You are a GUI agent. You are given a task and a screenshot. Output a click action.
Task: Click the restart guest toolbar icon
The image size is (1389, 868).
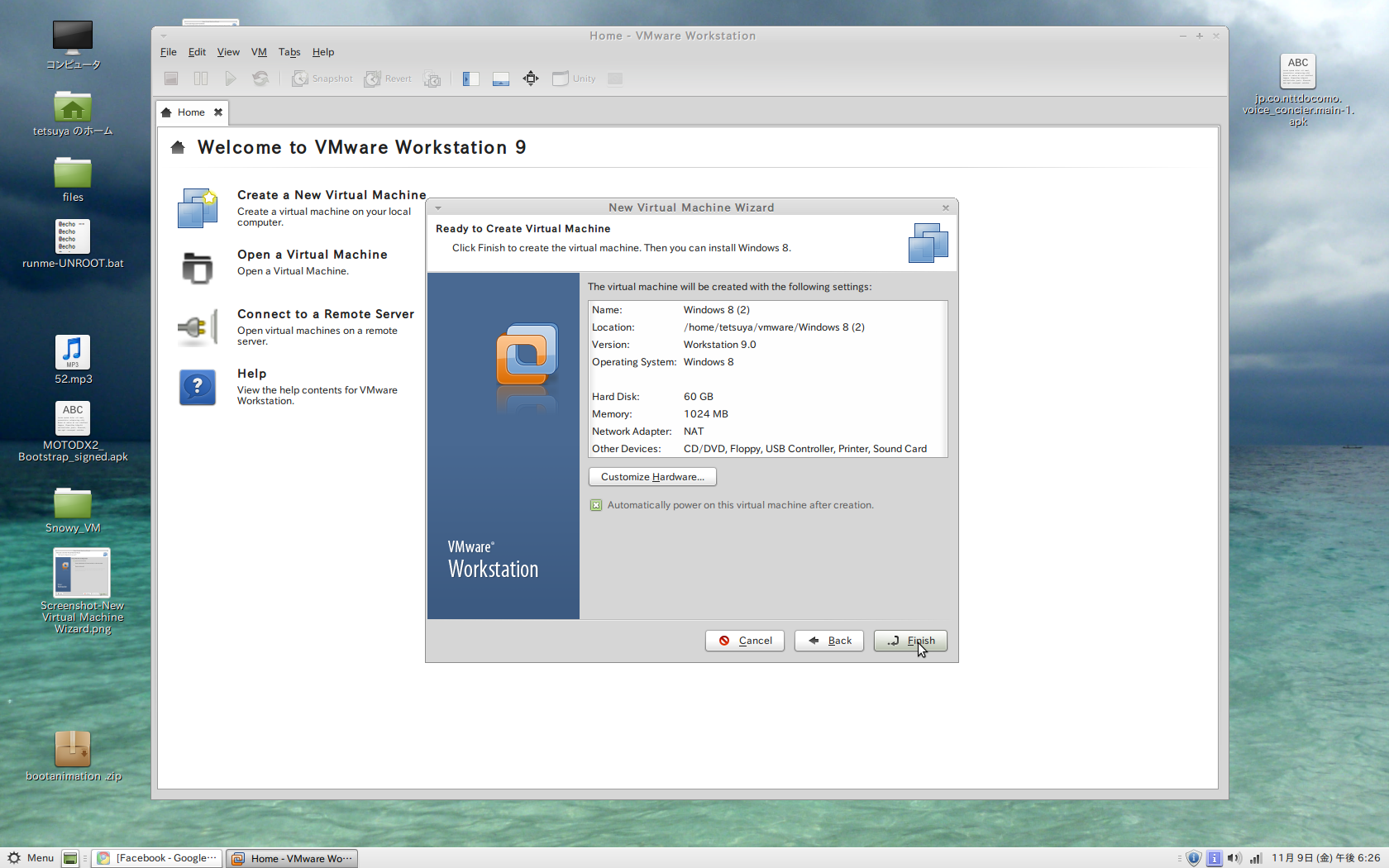tap(260, 79)
